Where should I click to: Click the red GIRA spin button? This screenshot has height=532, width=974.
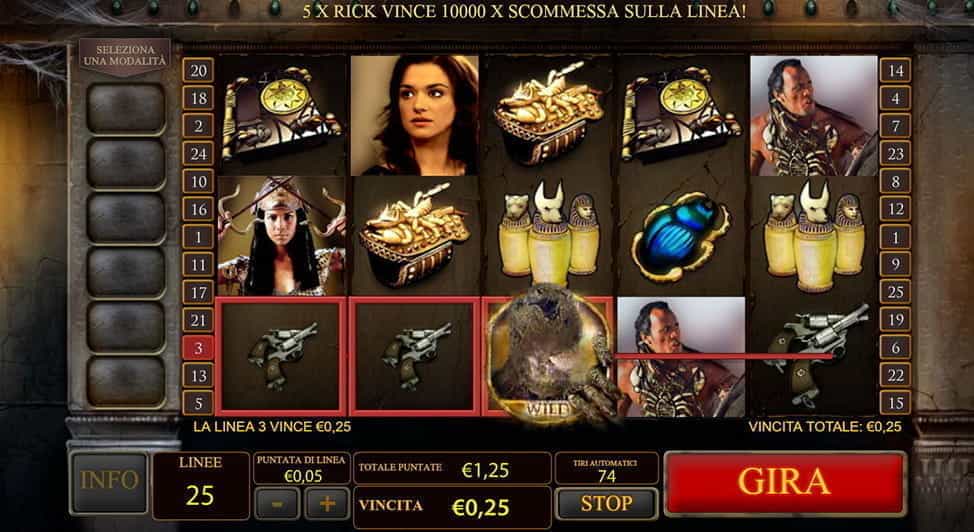point(785,483)
